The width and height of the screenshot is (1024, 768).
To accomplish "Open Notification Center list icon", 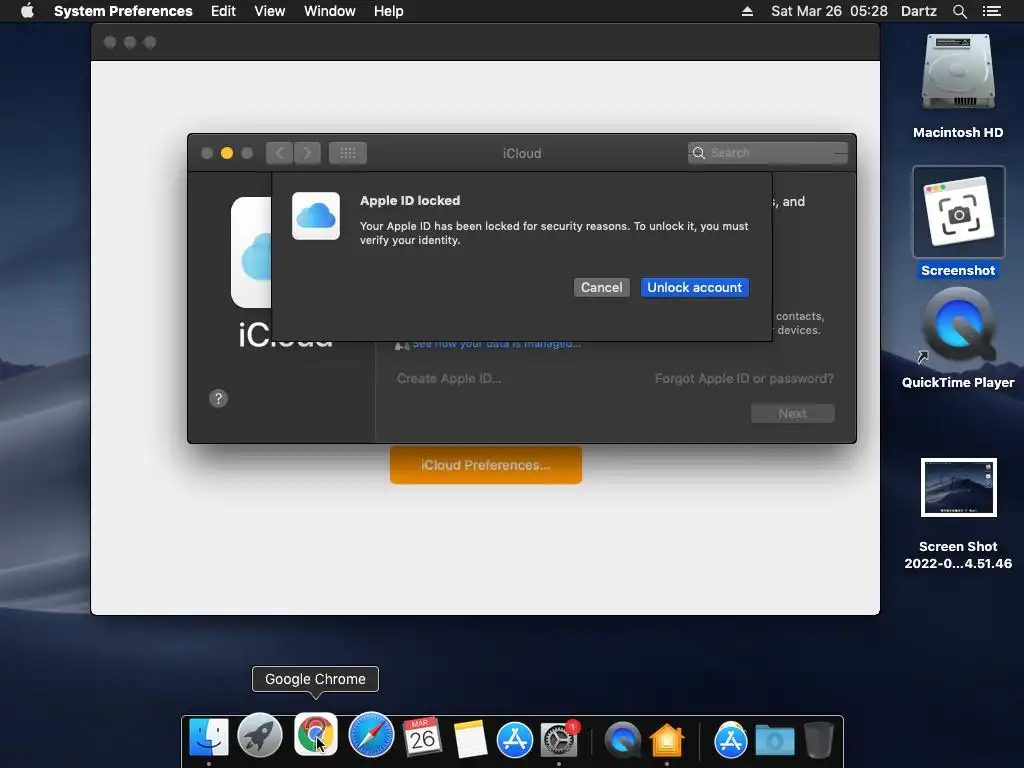I will 991,11.
